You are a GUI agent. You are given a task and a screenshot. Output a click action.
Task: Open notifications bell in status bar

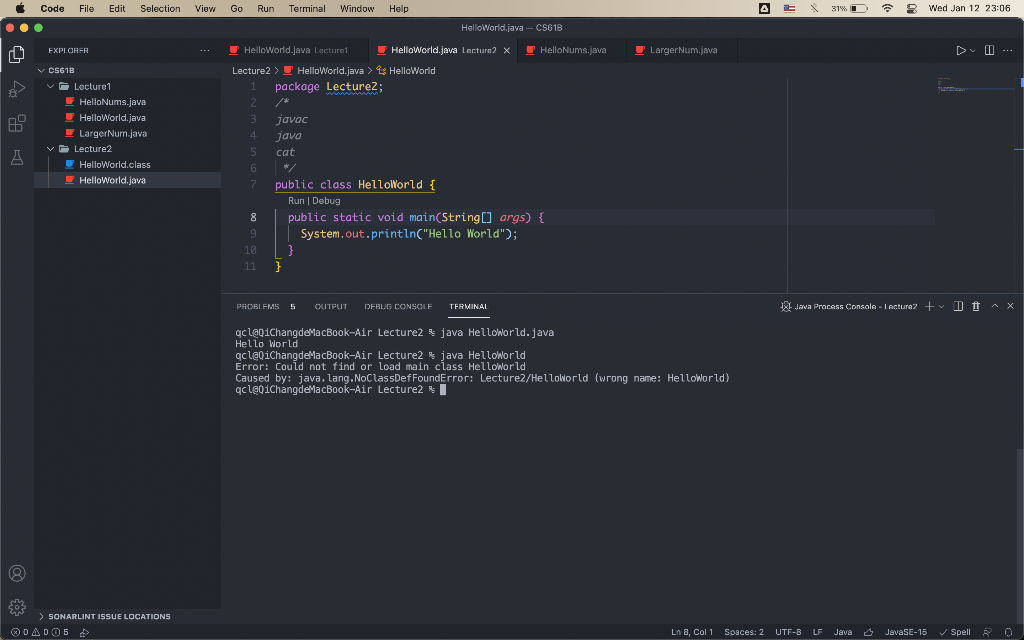(1008, 632)
